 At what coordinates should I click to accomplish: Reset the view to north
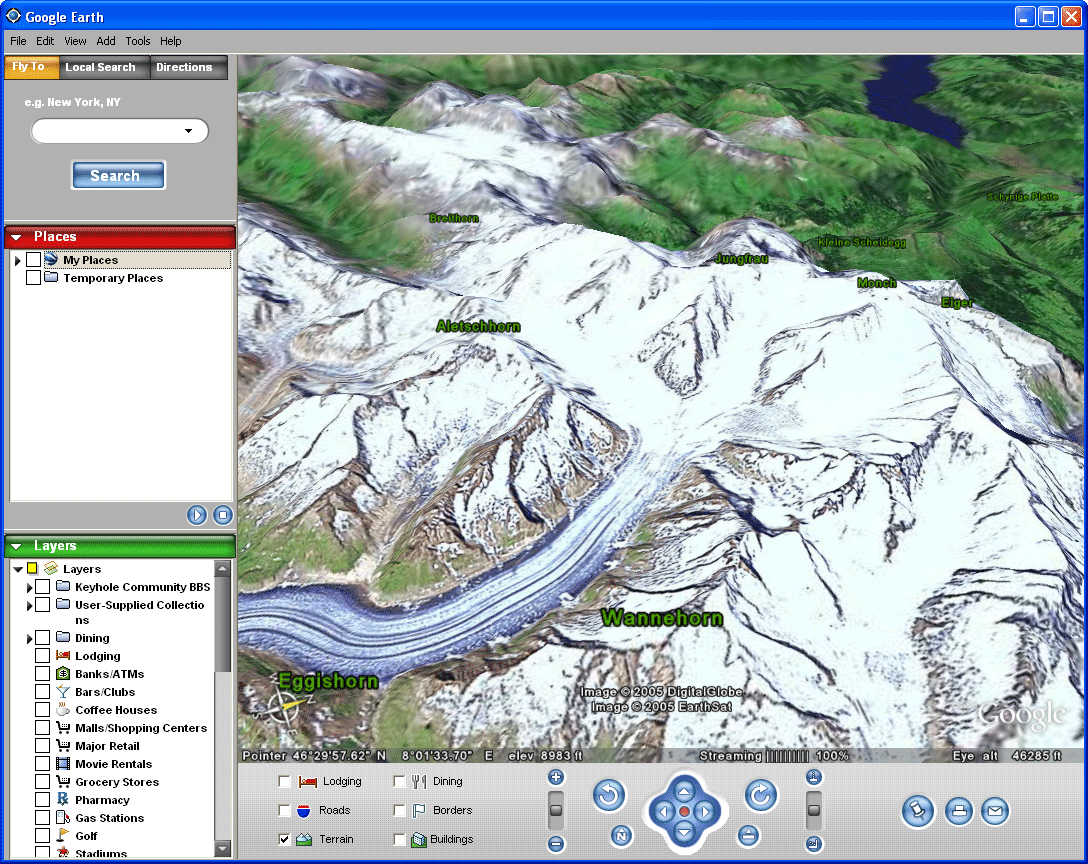pos(621,835)
